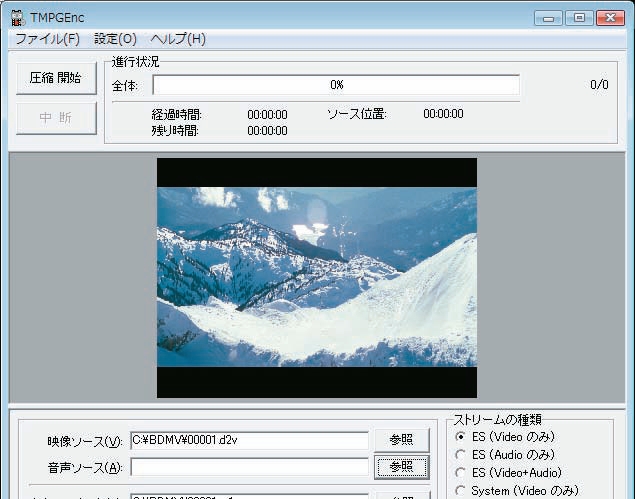Click the 経過時間 value 00:00:00
Image resolution: width=635 pixels, height=499 pixels.
pyautogui.click(x=267, y=115)
